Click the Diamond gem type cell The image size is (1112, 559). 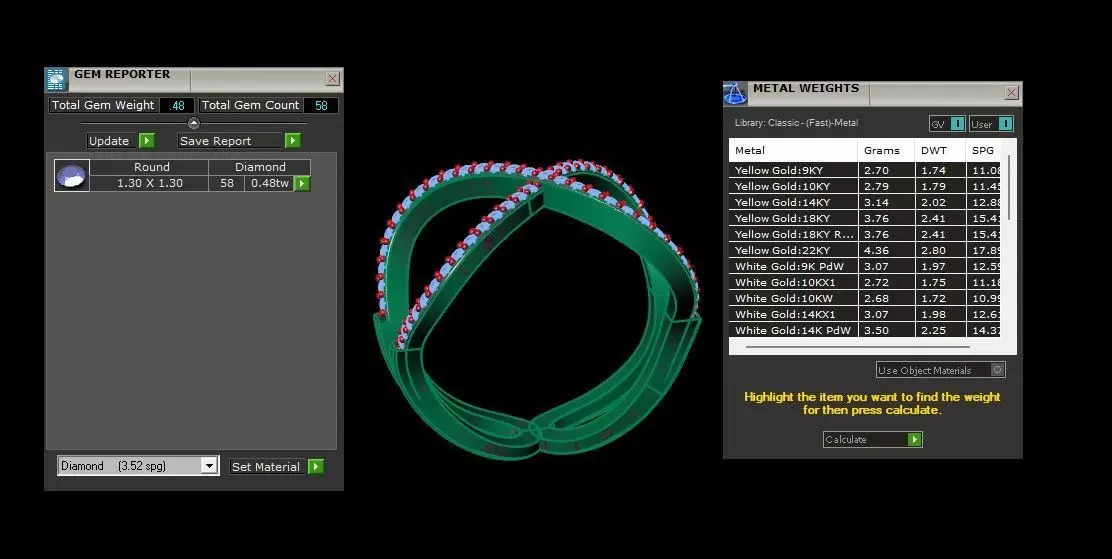260,167
